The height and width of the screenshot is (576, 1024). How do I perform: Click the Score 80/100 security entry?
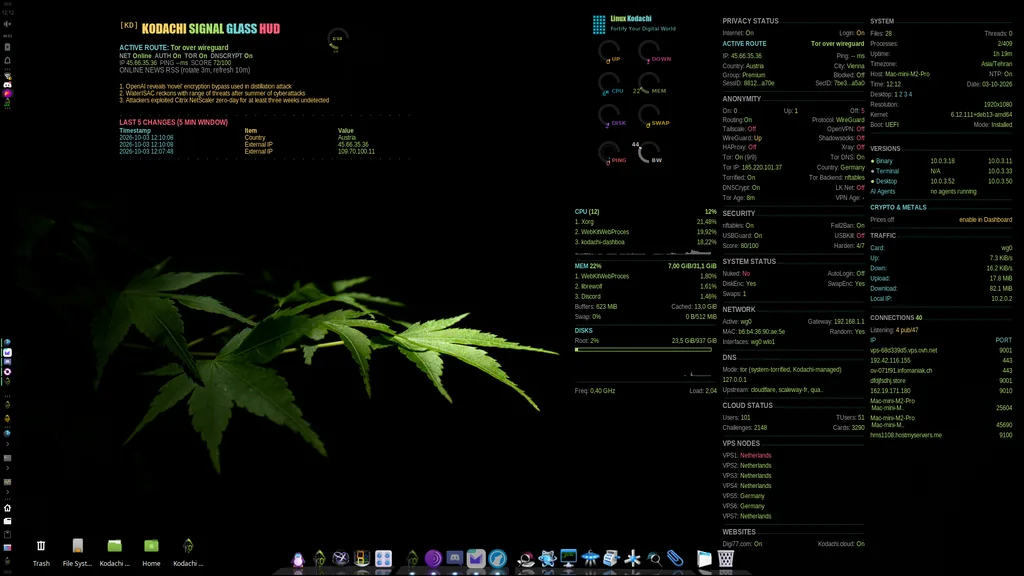click(741, 246)
